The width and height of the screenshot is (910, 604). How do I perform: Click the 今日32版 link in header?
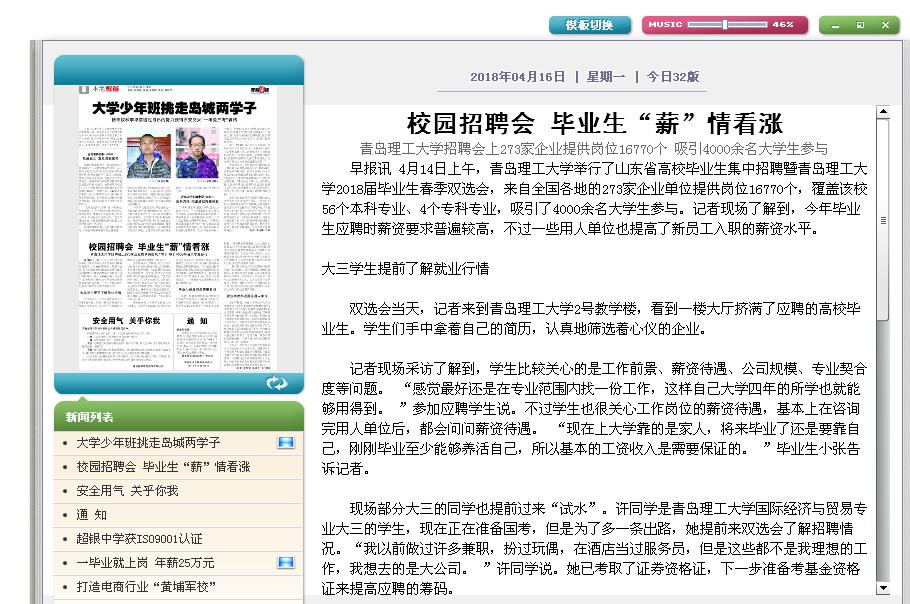click(672, 76)
